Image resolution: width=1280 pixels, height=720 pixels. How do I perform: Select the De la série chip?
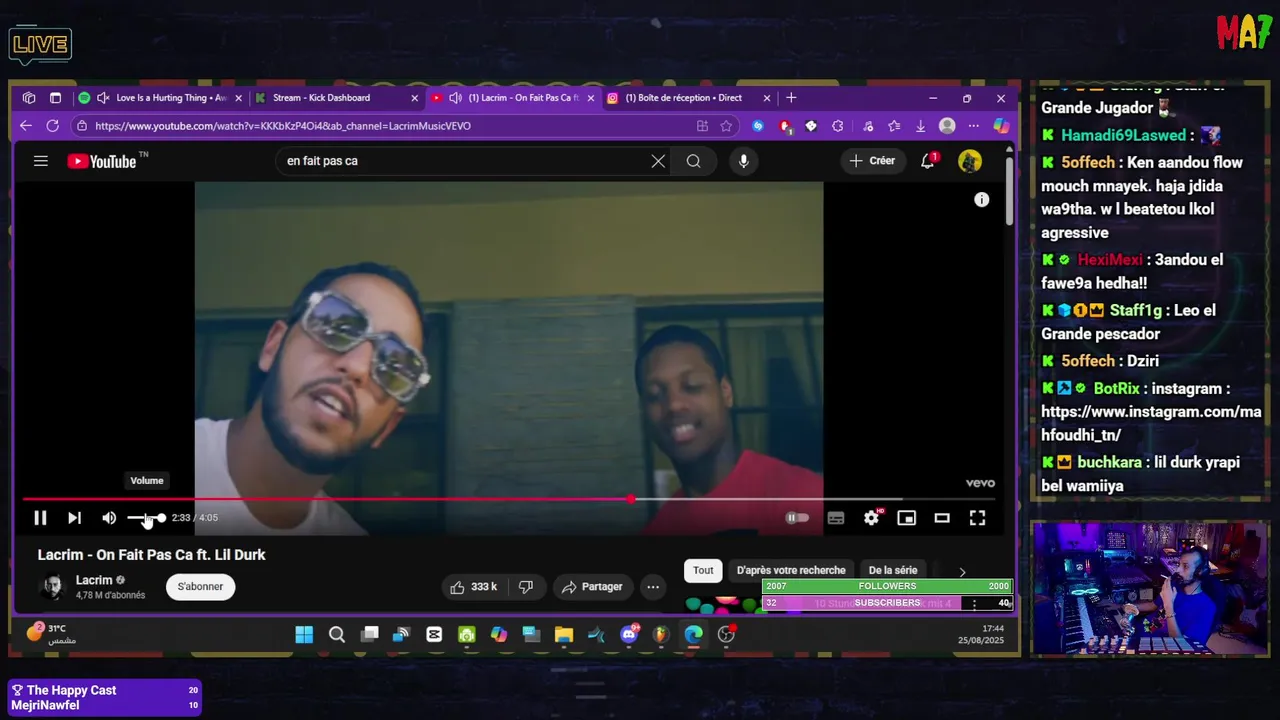click(893, 570)
